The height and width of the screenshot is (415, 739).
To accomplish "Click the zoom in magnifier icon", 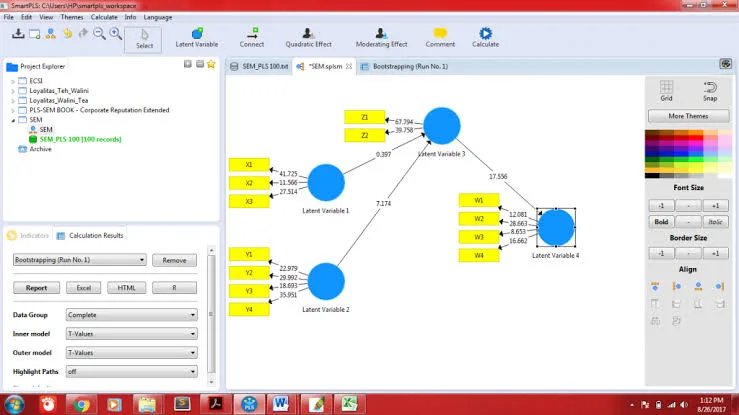I will (115, 33).
